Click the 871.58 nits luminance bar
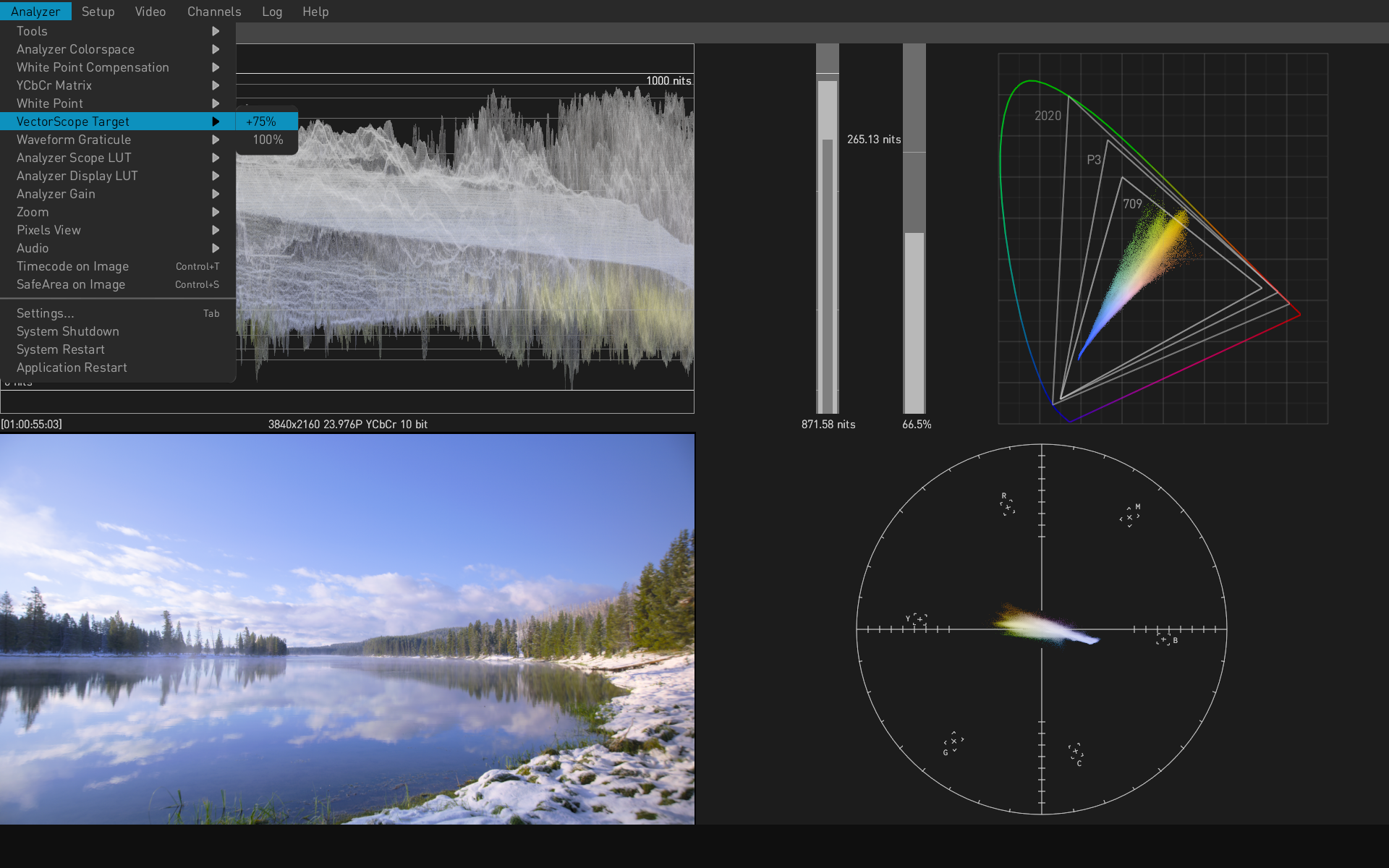Screen dimensions: 1389x868 828,246
